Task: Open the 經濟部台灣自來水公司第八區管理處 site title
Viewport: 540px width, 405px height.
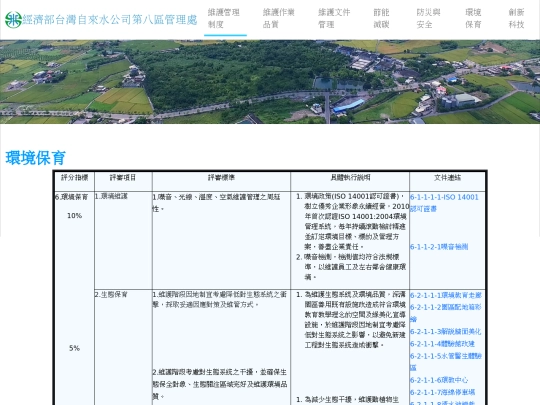Action: [110, 20]
